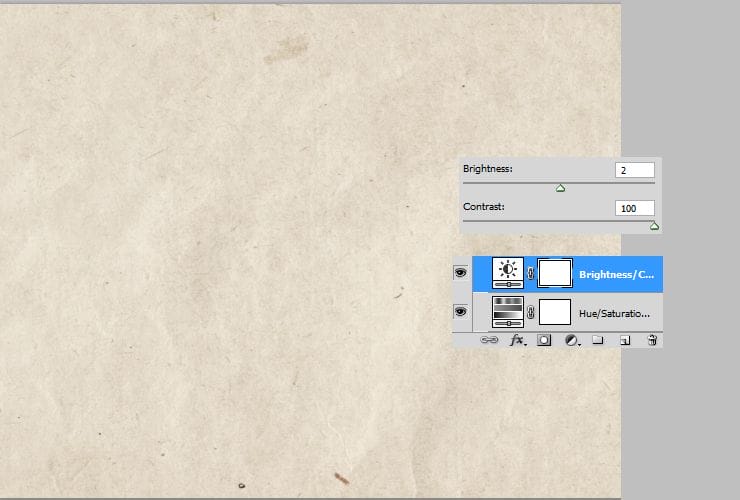740x500 pixels.
Task: Hide the Brightness/Contrast layer
Action: (461, 272)
